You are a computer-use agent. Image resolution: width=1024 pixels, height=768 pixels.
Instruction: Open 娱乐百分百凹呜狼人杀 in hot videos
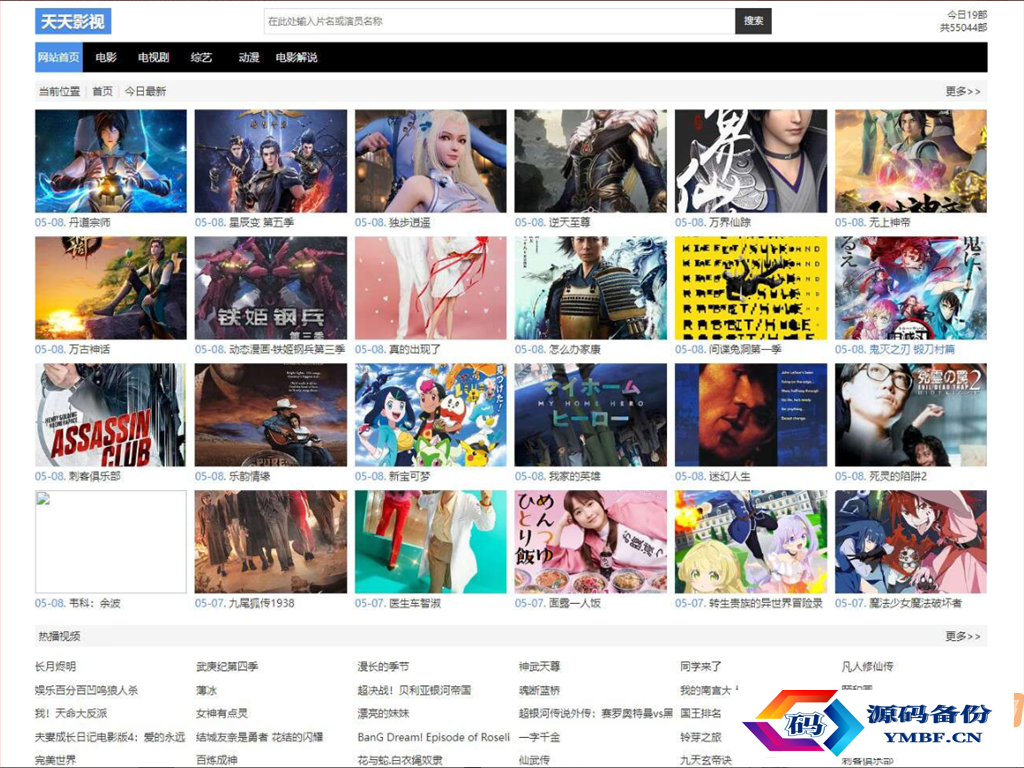87,690
